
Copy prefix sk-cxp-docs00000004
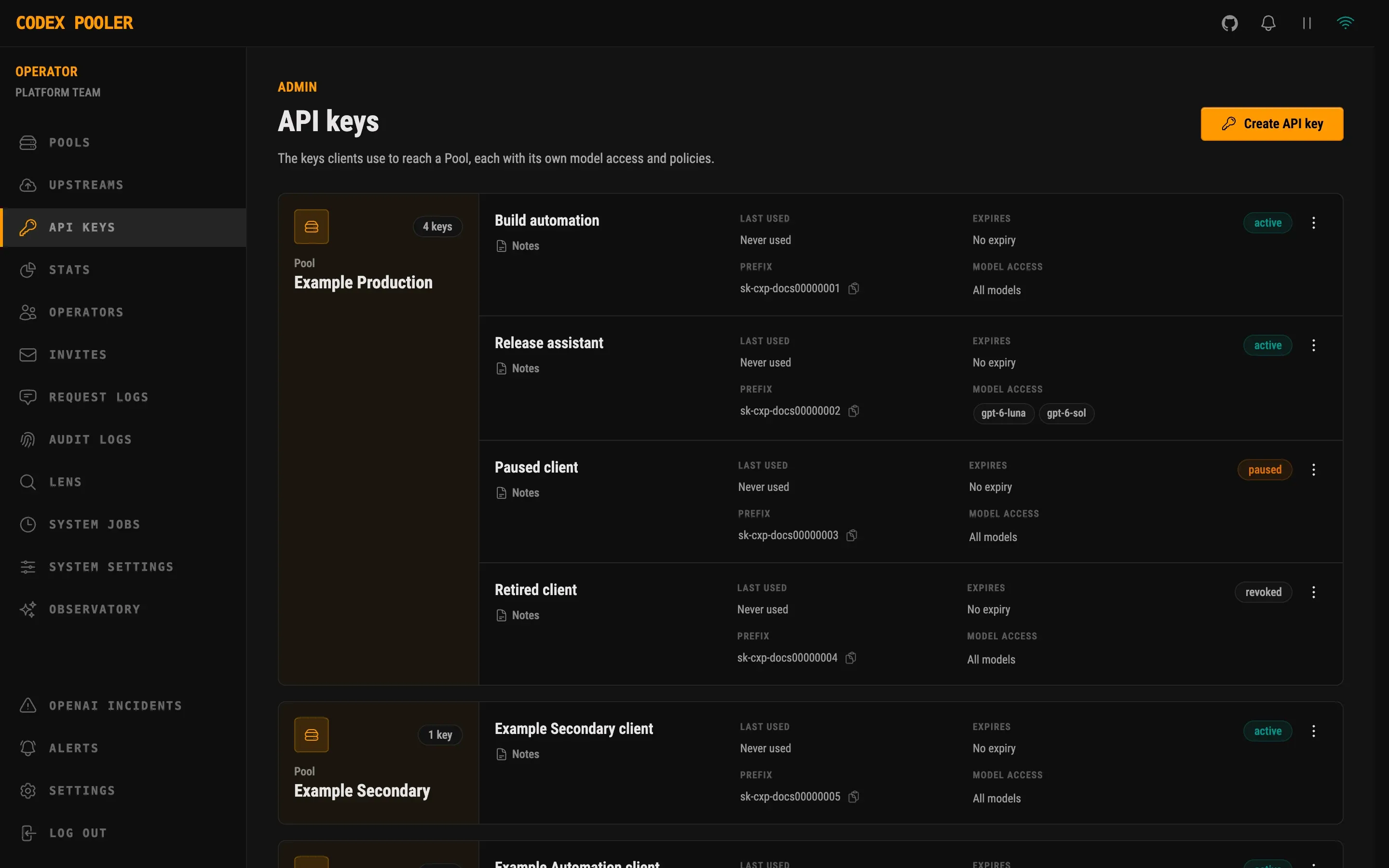851,657
